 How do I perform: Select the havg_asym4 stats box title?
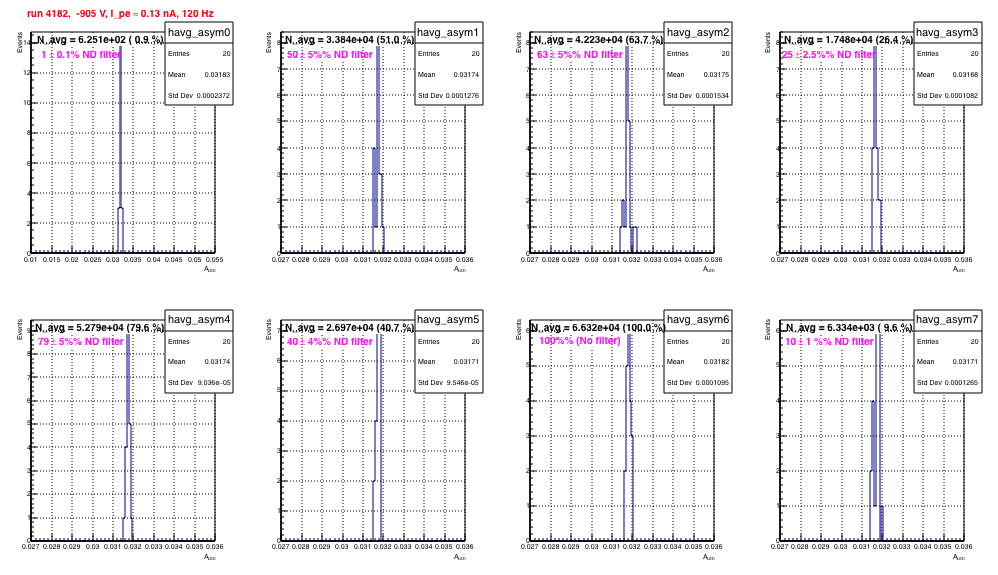click(199, 320)
